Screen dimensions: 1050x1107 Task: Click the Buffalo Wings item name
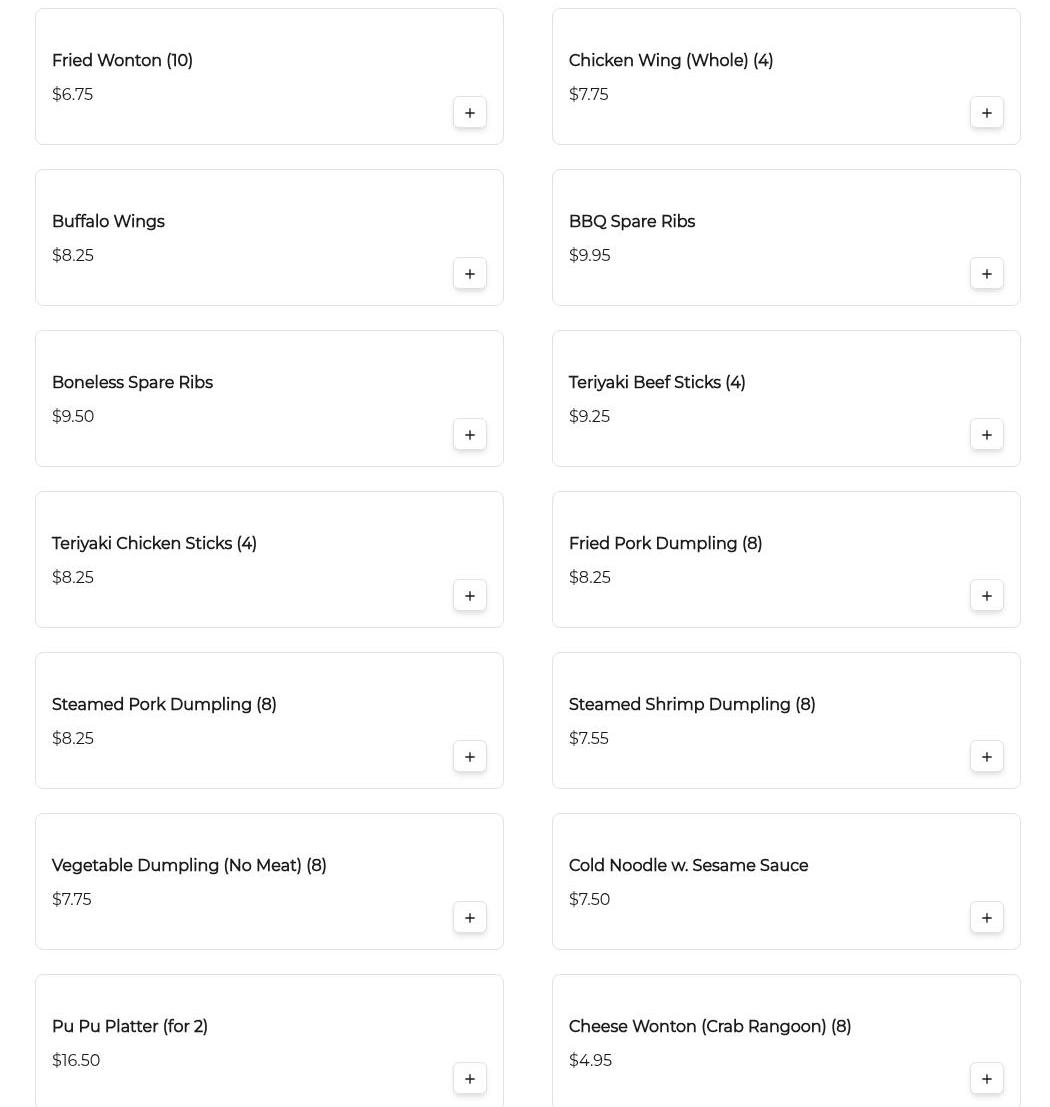tap(108, 222)
